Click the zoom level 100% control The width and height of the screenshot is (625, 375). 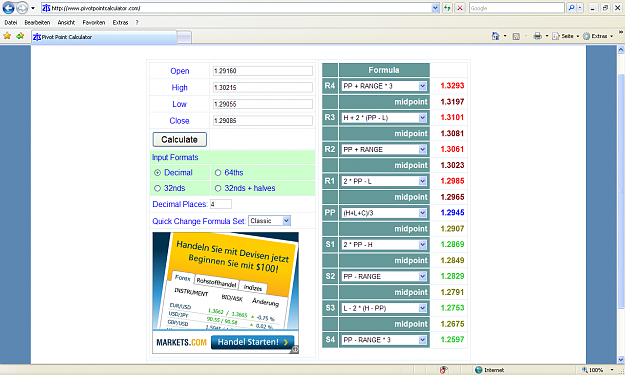(x=596, y=370)
